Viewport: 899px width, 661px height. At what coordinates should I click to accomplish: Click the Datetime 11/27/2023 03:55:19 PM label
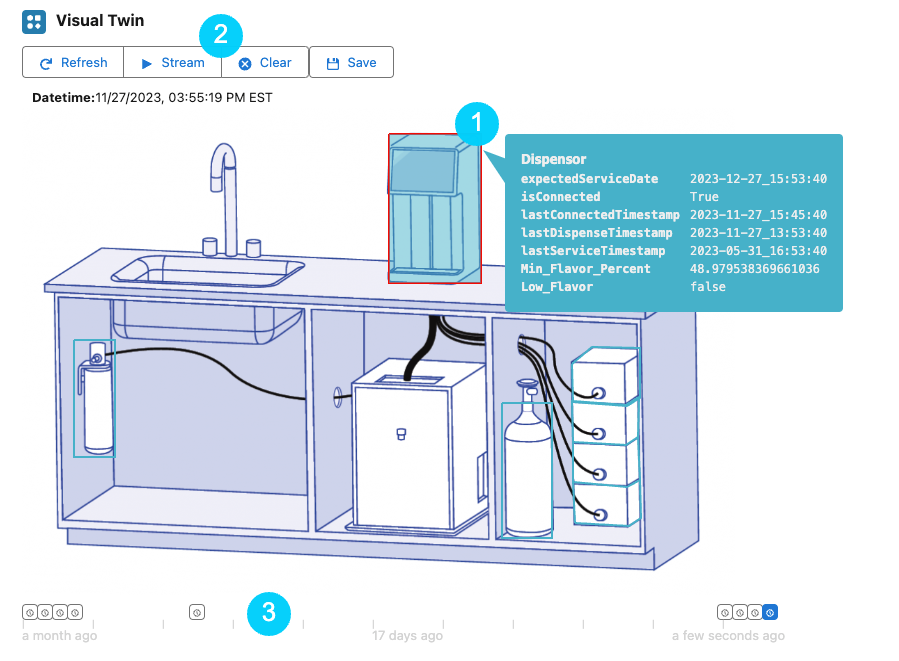(x=152, y=97)
